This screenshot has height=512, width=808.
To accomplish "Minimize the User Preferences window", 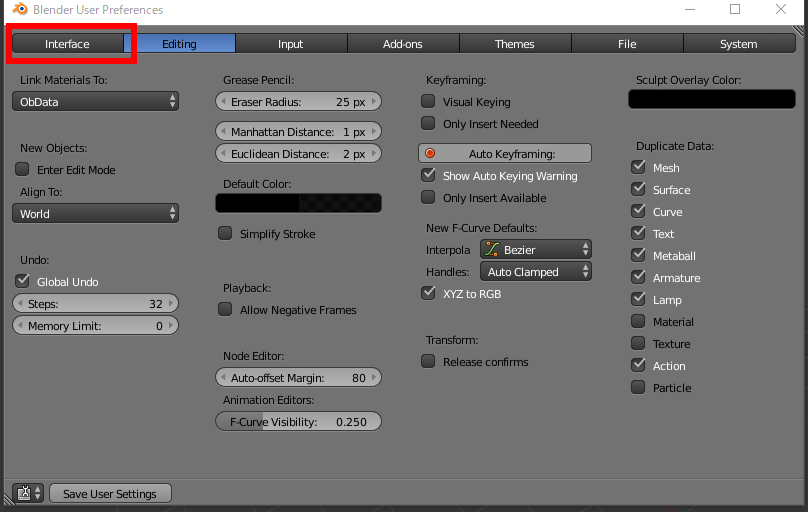I will click(689, 9).
